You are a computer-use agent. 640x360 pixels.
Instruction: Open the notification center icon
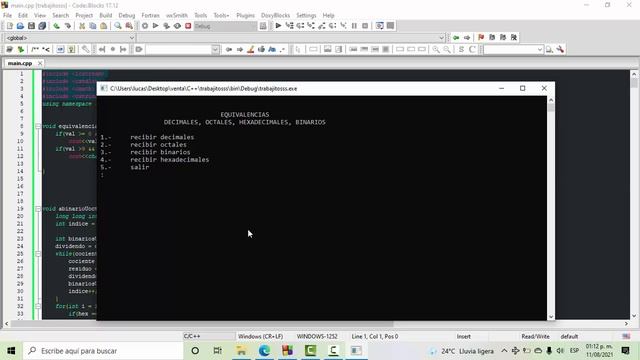tap(625, 351)
